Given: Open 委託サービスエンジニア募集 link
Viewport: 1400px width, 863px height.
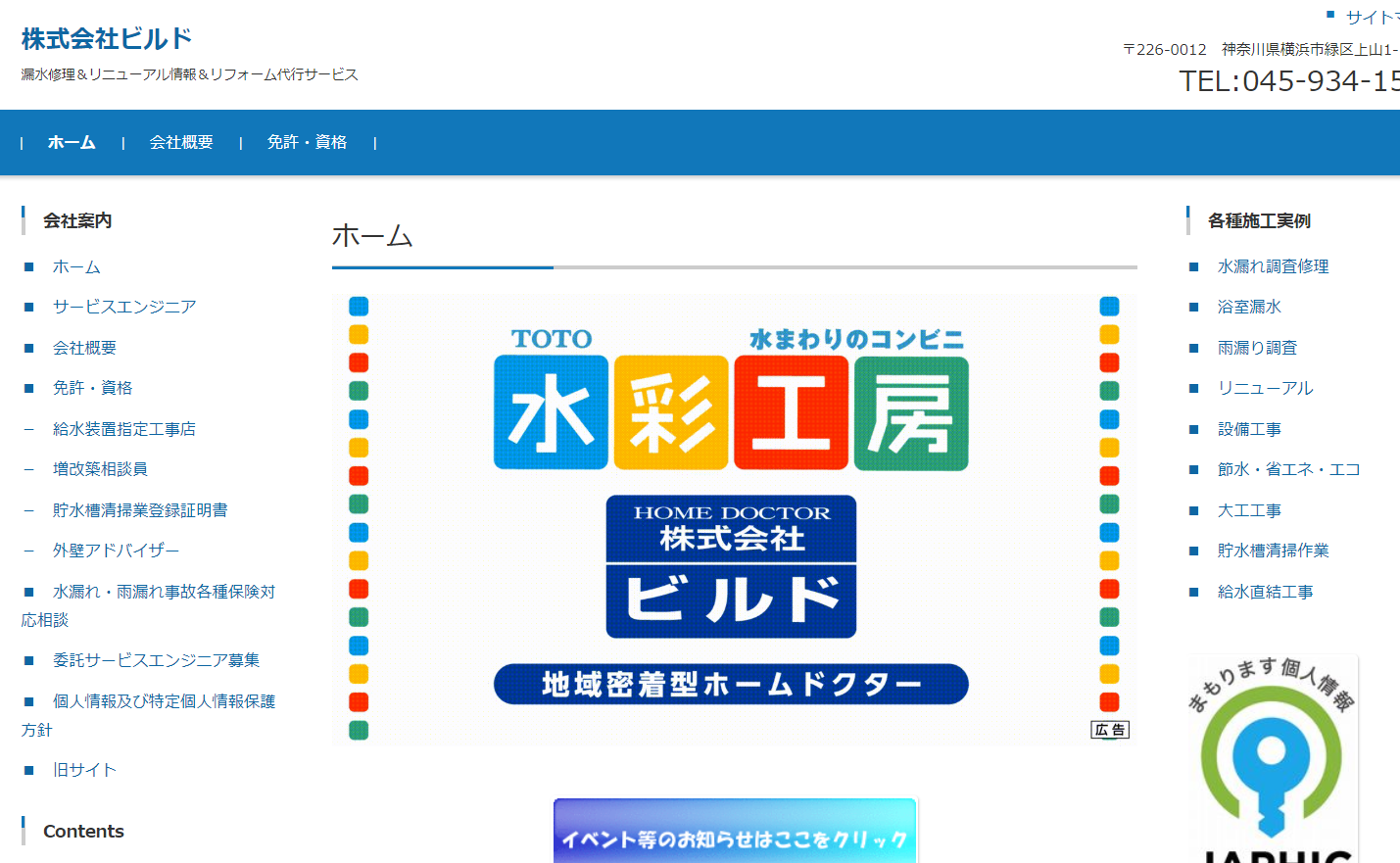Looking at the screenshot, I should 156,660.
